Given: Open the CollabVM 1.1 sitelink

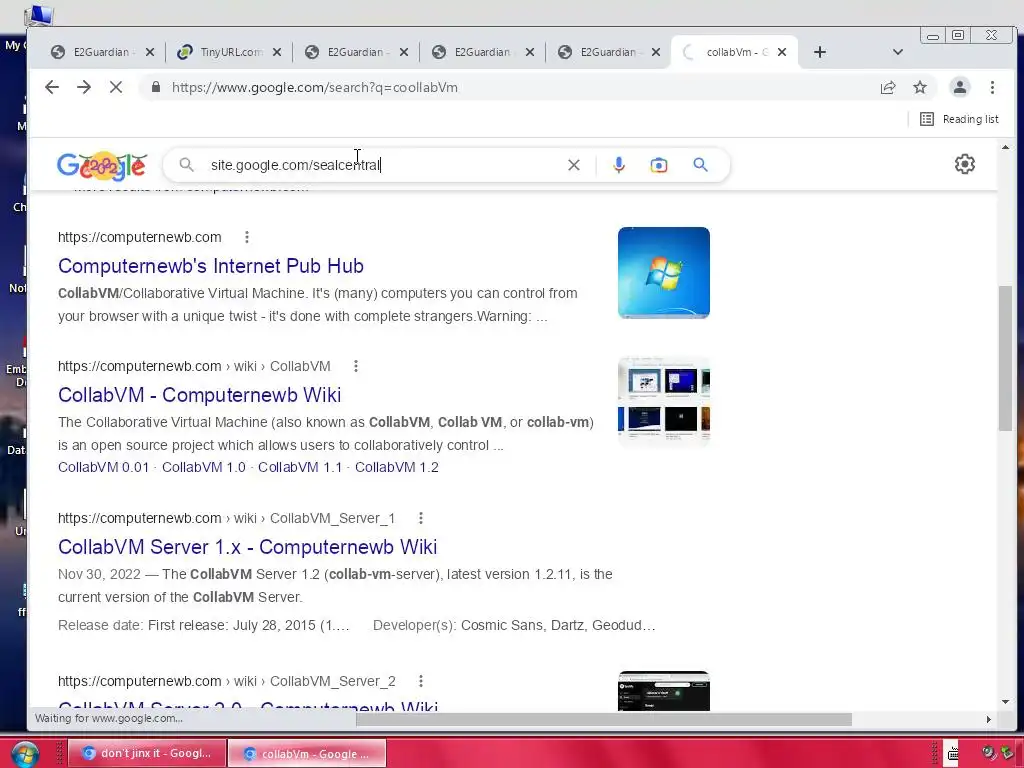Looking at the screenshot, I should coord(300,467).
